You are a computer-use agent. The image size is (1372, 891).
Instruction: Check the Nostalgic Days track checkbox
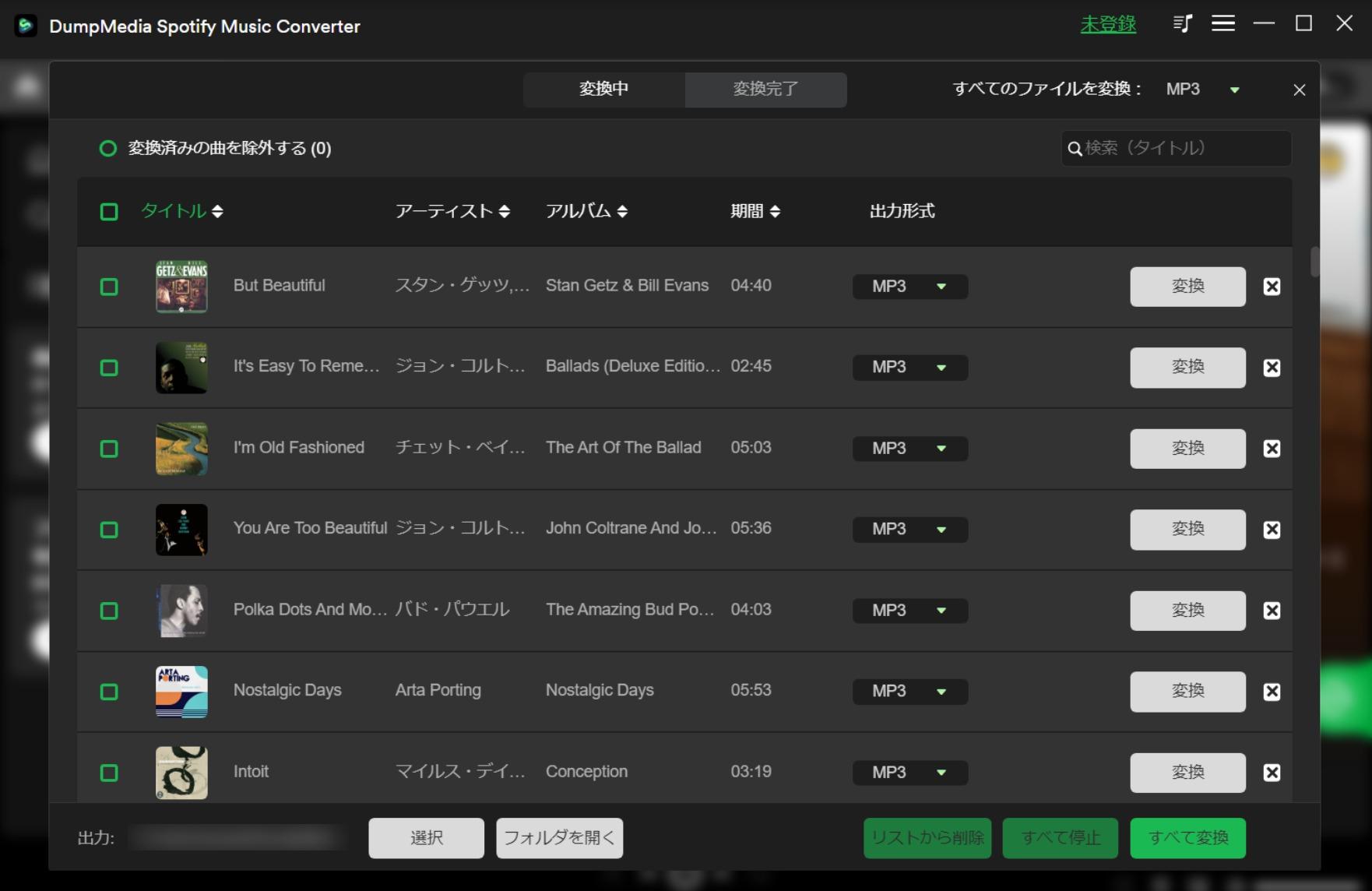109,692
